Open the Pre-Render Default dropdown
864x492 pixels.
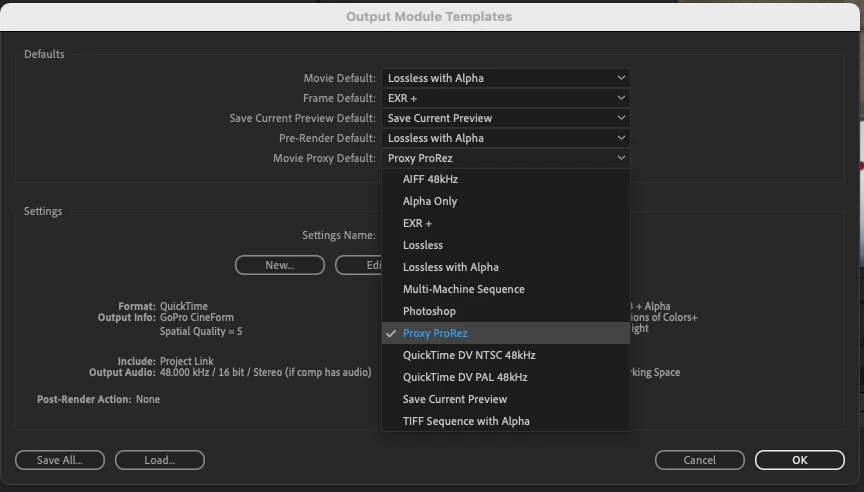point(506,138)
